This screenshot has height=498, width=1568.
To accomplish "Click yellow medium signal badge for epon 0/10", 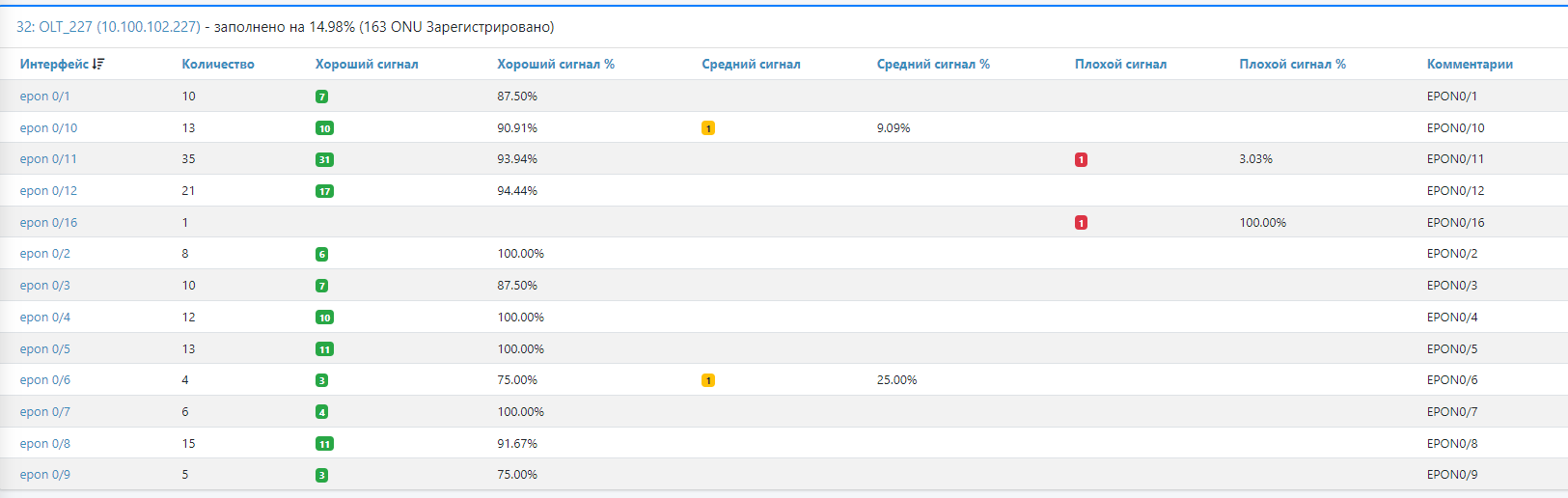I will click(x=707, y=128).
